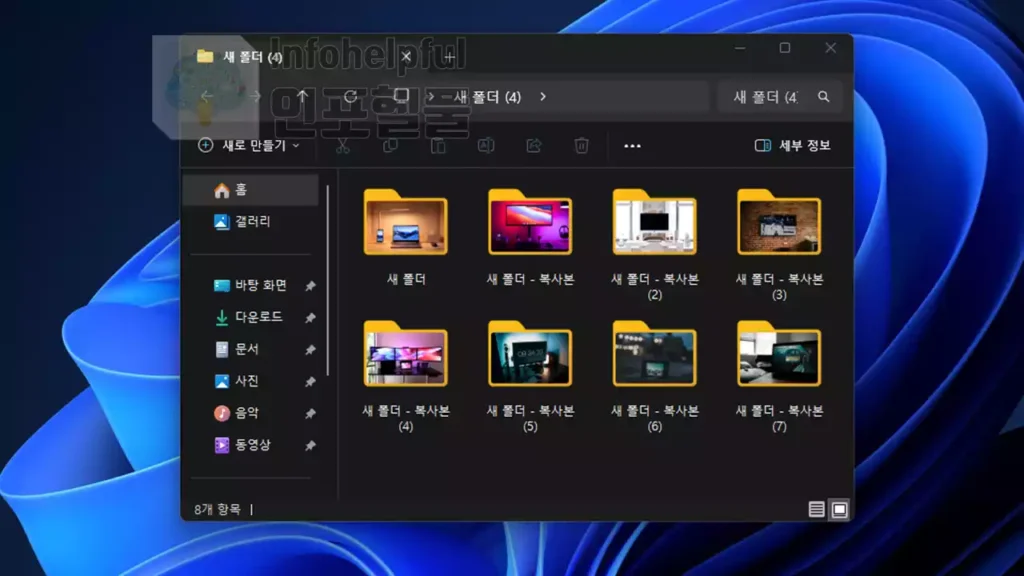
Task: Open 동영상 in the sidebar
Action: 250,445
